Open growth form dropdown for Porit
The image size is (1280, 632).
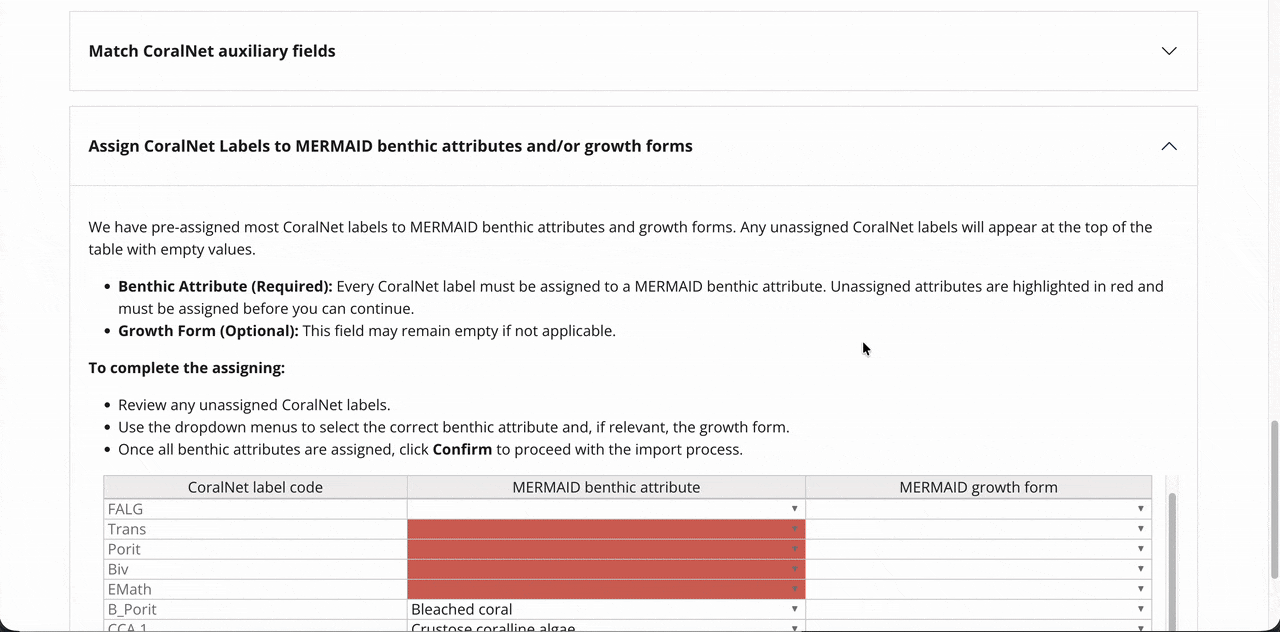[1140, 549]
